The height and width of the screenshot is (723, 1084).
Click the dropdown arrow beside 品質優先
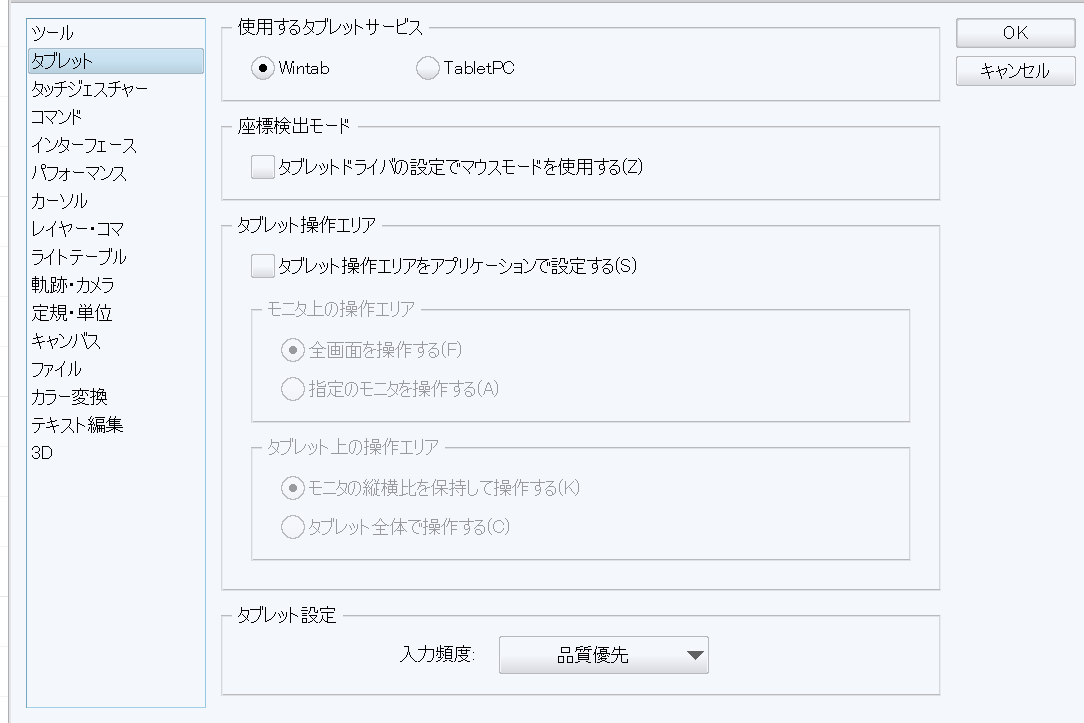tap(695, 655)
